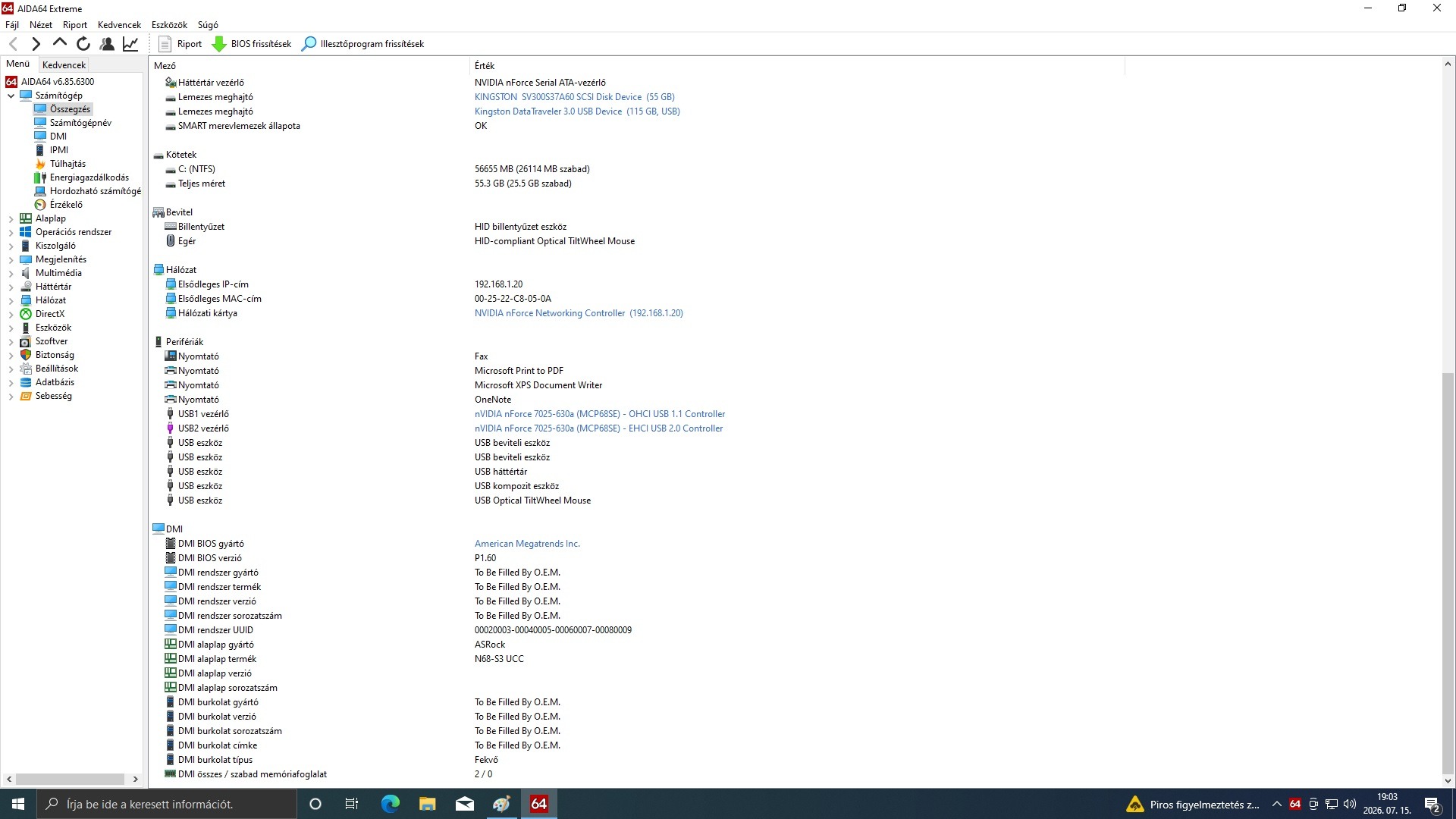
Task: Click the Mező column header
Action: click(309, 66)
